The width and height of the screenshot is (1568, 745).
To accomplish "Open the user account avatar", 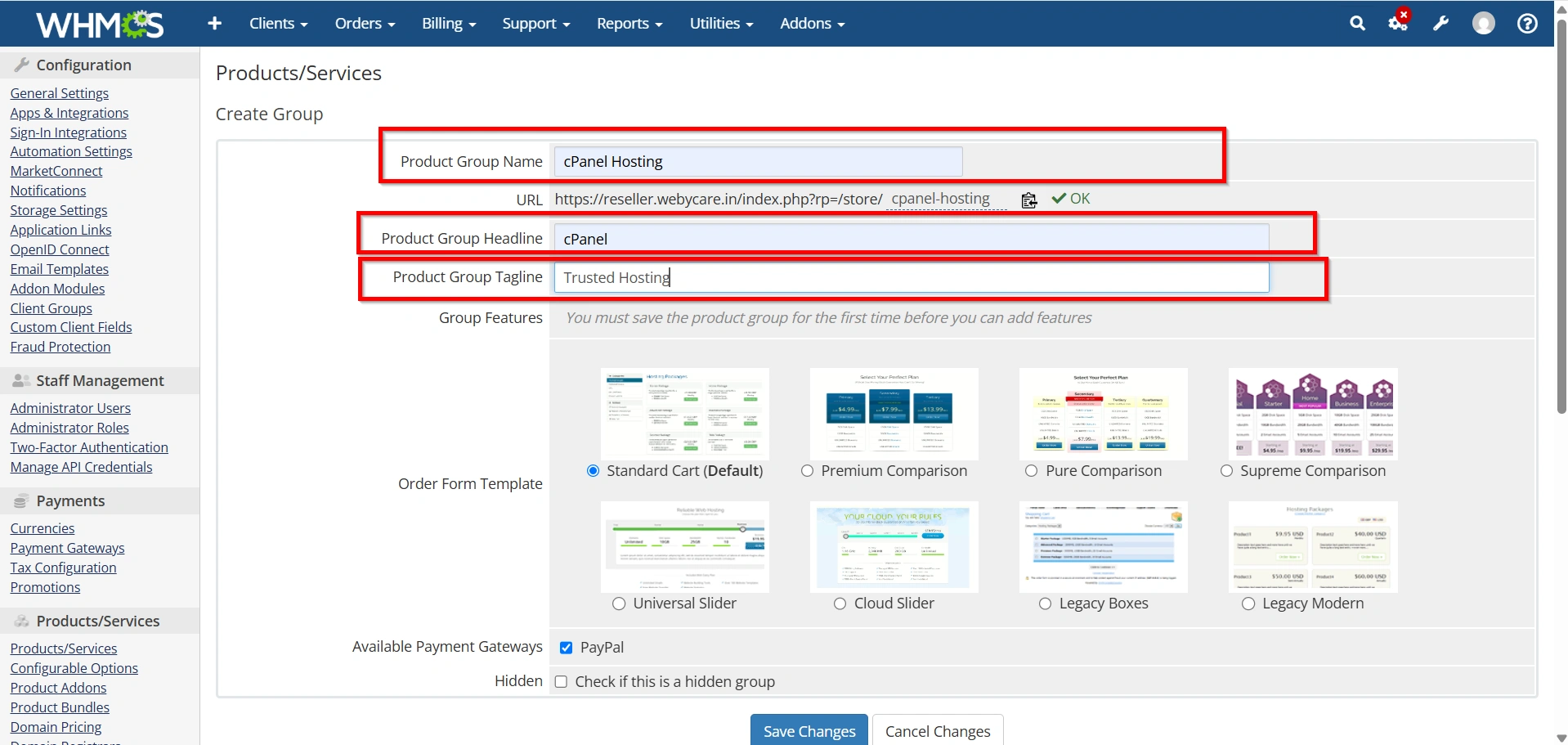I will (x=1483, y=24).
